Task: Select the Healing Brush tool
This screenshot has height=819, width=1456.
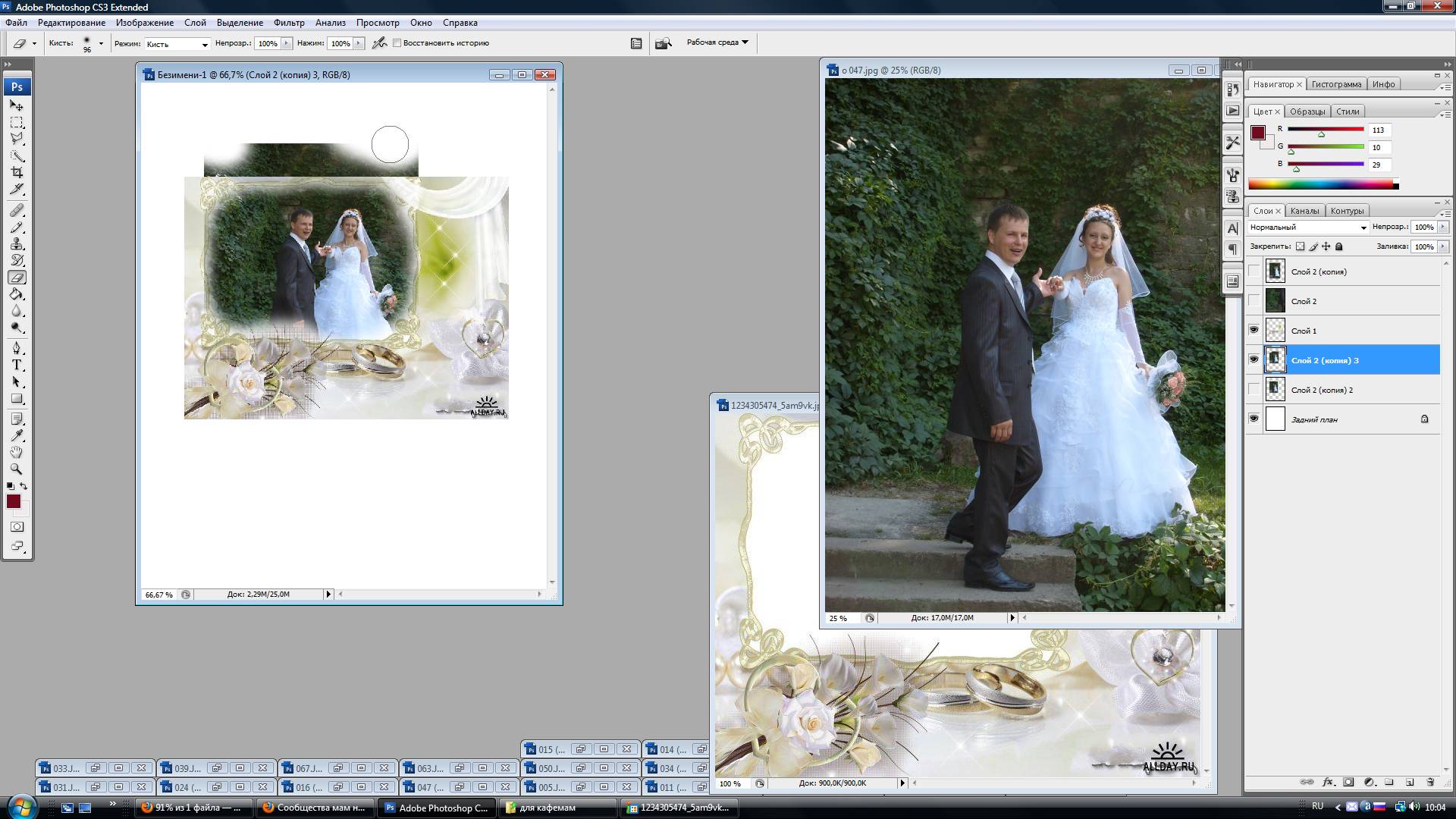Action: [x=17, y=210]
